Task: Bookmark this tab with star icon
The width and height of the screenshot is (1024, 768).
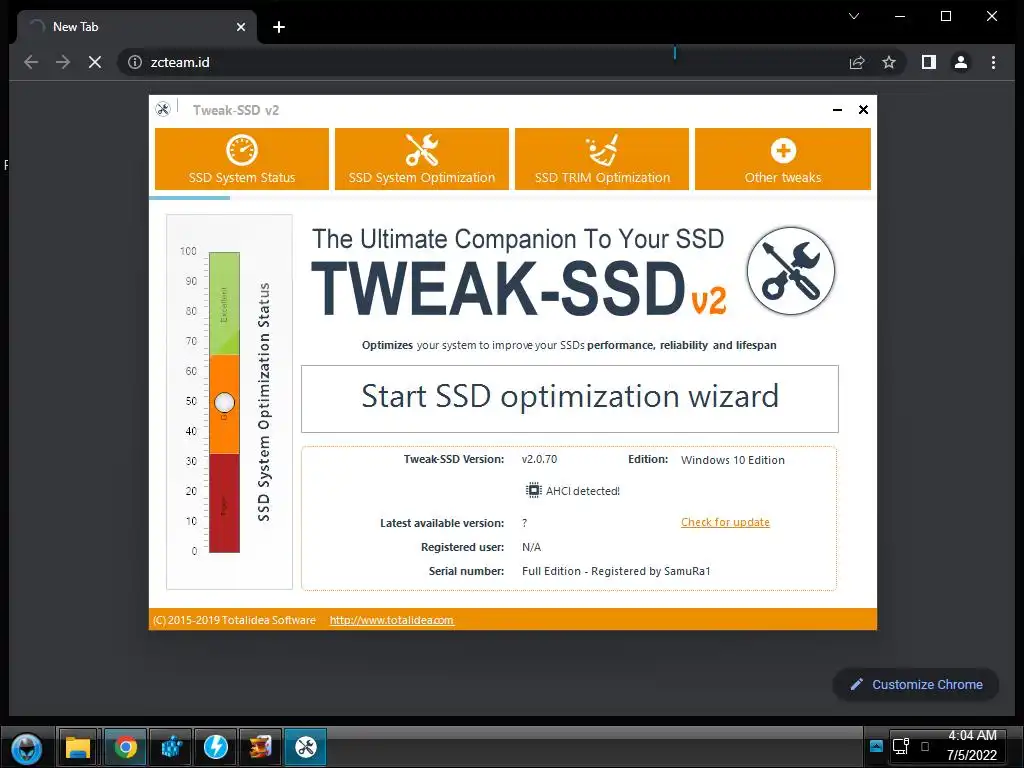Action: pyautogui.click(x=889, y=62)
